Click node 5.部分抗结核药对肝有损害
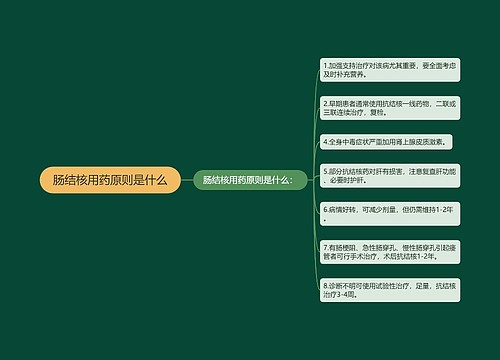This screenshot has height=360, width=500. coord(390,176)
